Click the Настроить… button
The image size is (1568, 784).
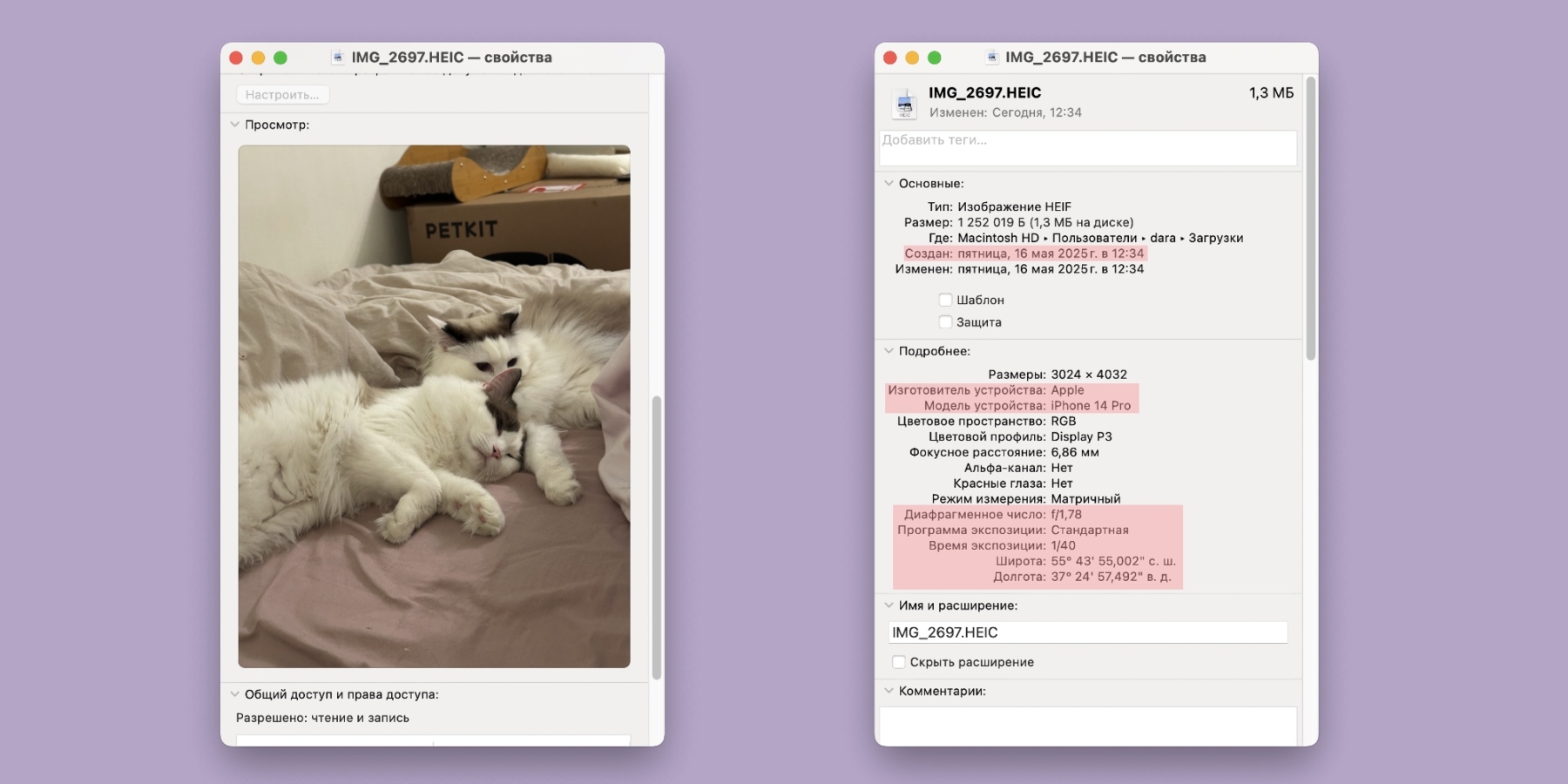(282, 95)
